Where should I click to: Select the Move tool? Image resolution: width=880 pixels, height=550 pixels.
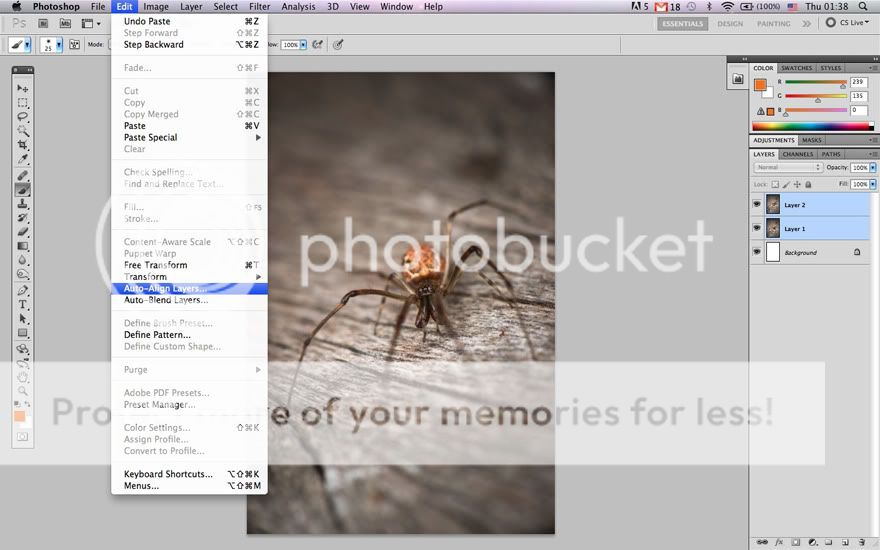(x=22, y=88)
